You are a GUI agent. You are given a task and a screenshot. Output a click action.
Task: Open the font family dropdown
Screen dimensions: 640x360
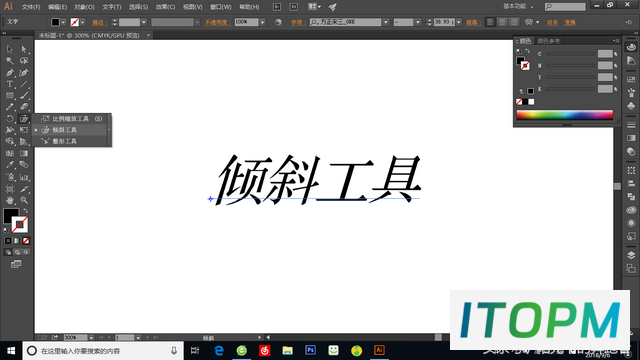[386, 22]
